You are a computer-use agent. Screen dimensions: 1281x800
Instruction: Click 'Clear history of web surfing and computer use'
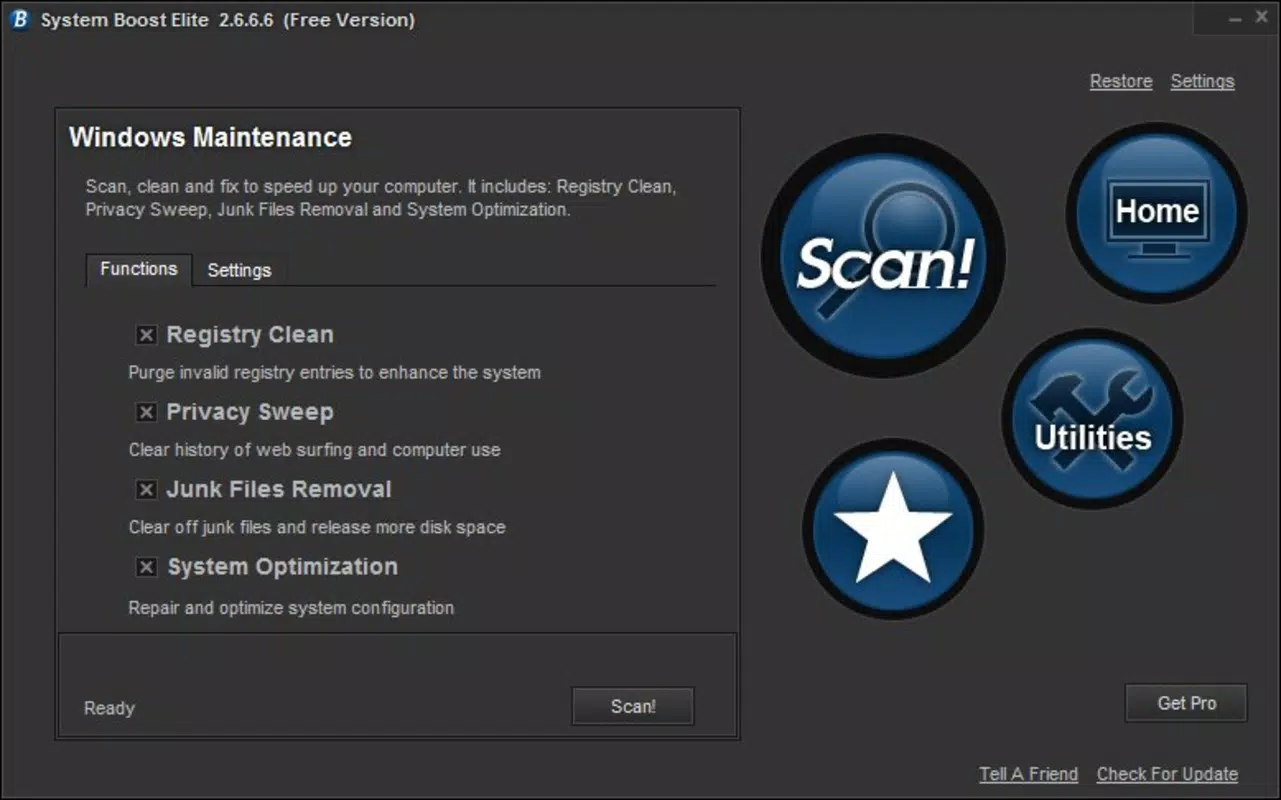tap(315, 450)
